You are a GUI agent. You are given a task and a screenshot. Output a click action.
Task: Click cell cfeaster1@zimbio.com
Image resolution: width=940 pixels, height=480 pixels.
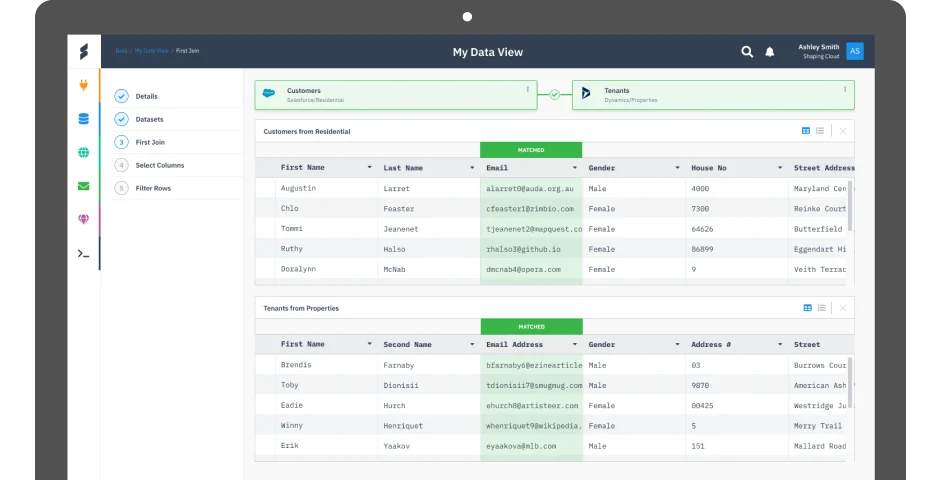(x=530, y=209)
